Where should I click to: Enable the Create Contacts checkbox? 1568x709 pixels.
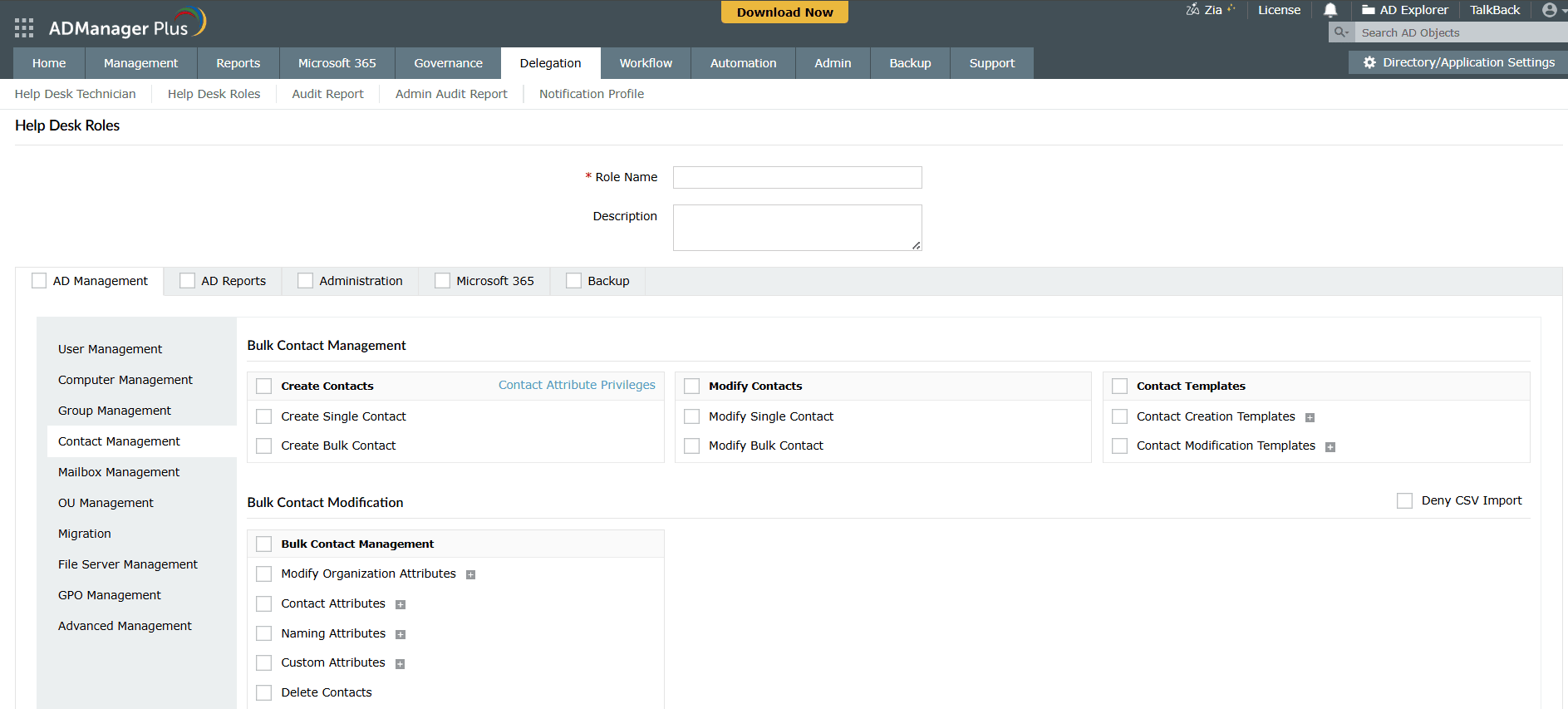[x=264, y=387]
